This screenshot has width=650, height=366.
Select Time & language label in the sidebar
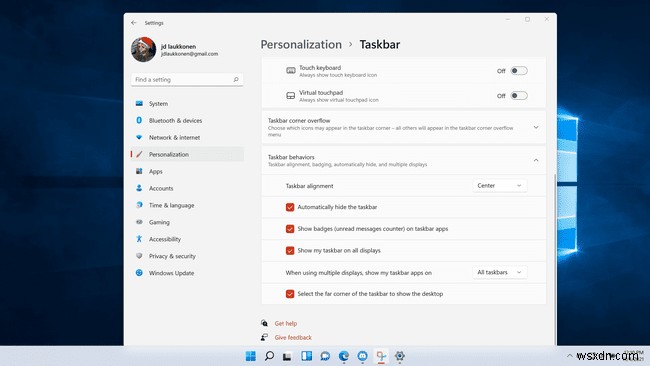[x=171, y=205]
